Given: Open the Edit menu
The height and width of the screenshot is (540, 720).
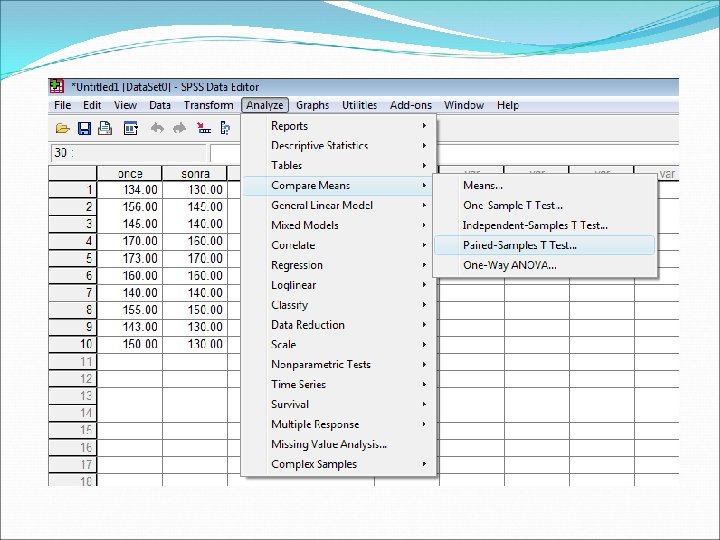Looking at the screenshot, I should pos(92,105).
